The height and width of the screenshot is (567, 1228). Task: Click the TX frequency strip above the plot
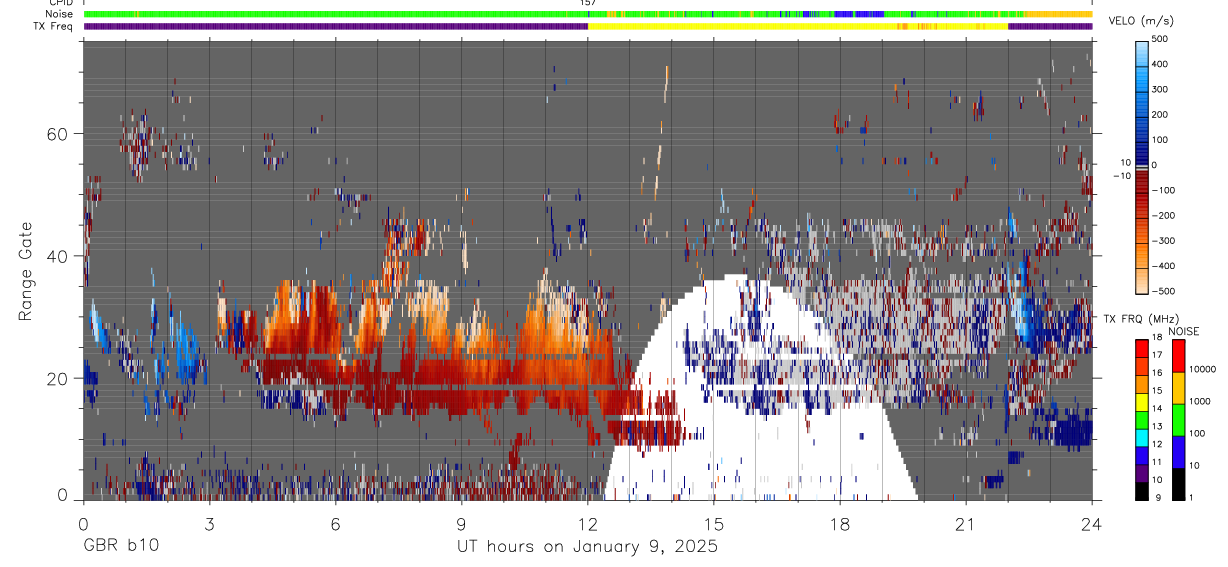pyautogui.click(x=587, y=26)
